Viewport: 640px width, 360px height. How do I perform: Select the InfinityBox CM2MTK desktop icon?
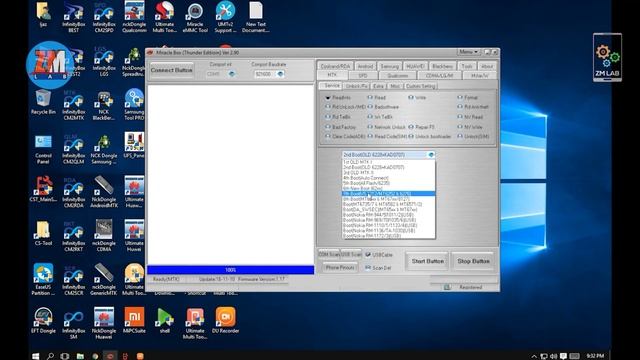(73, 105)
